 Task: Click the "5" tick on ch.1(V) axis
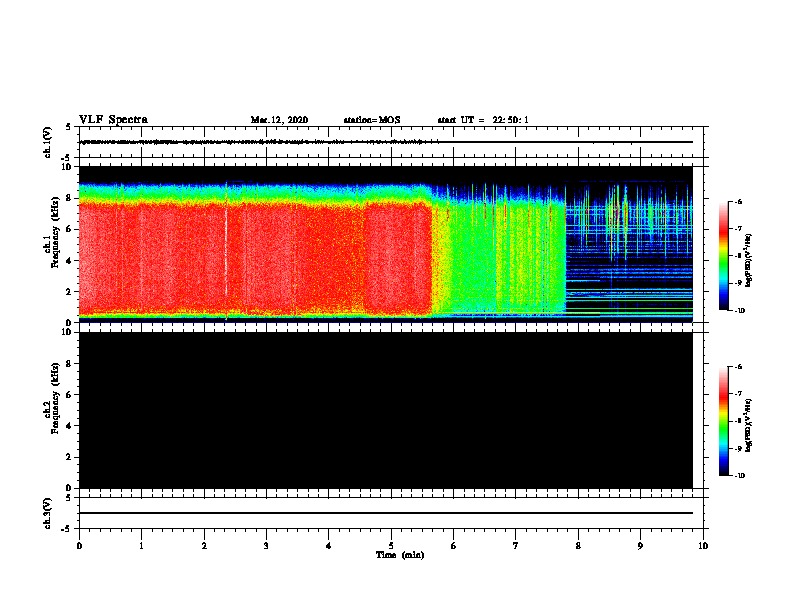(x=69, y=127)
